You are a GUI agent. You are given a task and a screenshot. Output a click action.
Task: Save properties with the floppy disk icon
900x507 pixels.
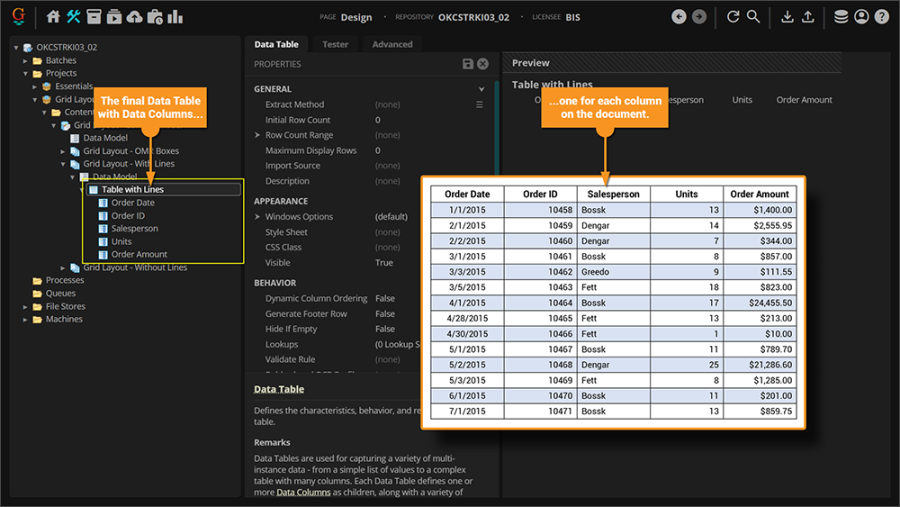tap(467, 64)
